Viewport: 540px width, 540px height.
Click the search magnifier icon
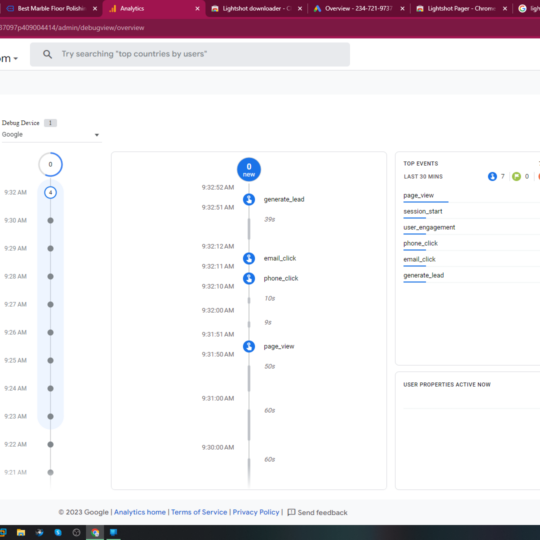48,54
